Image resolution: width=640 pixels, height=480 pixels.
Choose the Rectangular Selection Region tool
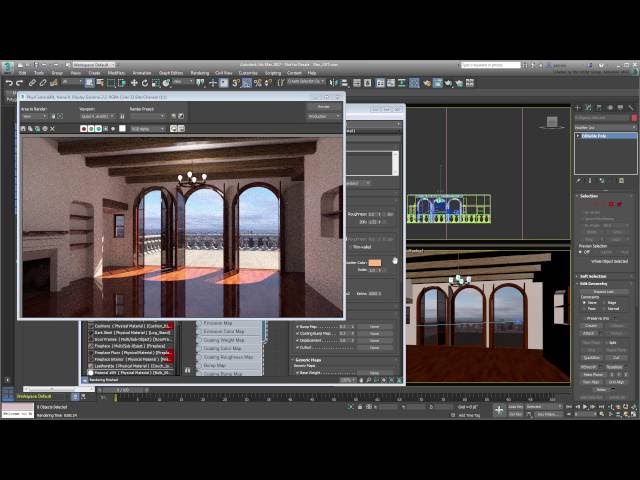pos(111,83)
